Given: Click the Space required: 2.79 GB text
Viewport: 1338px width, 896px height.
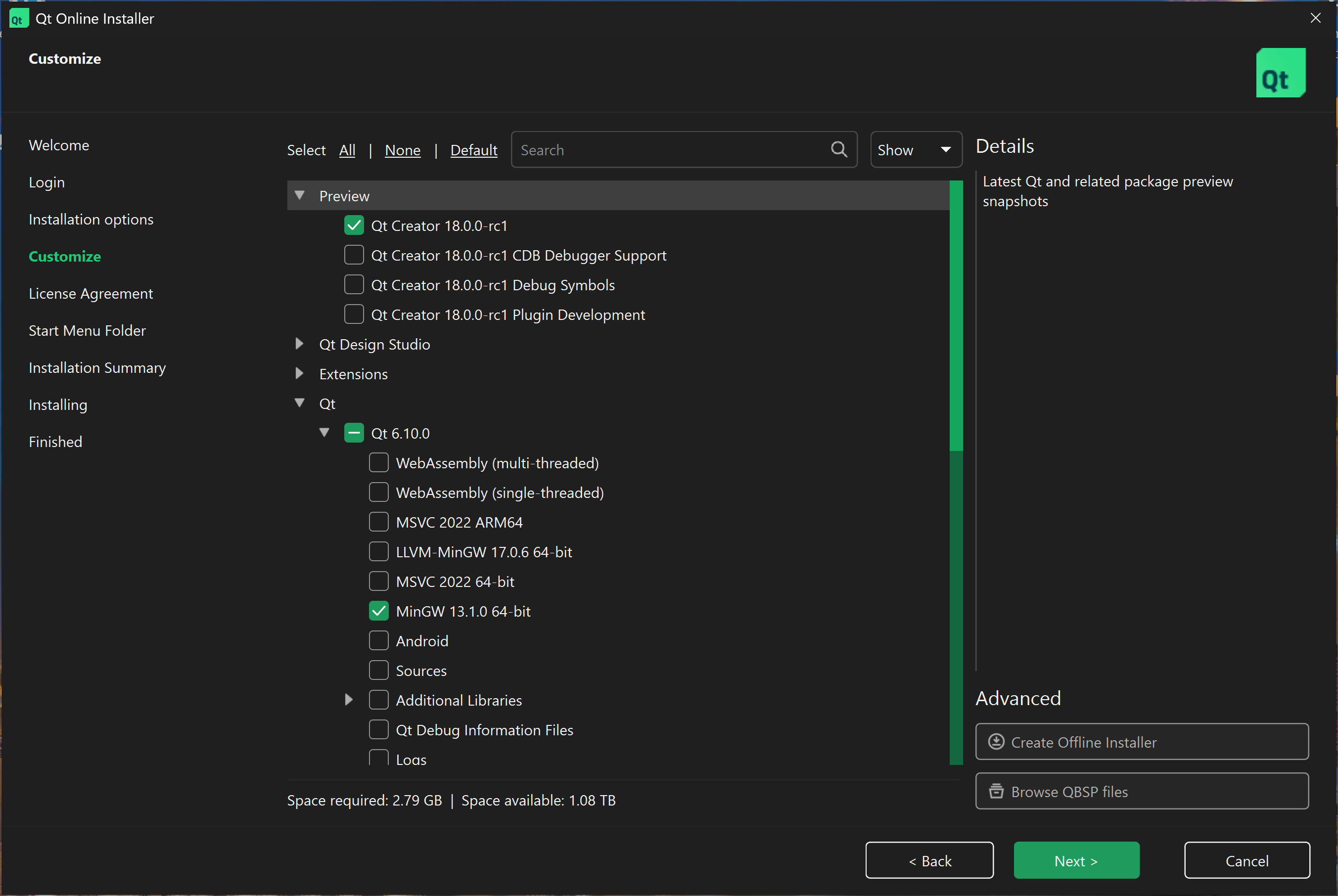Looking at the screenshot, I should [x=365, y=801].
